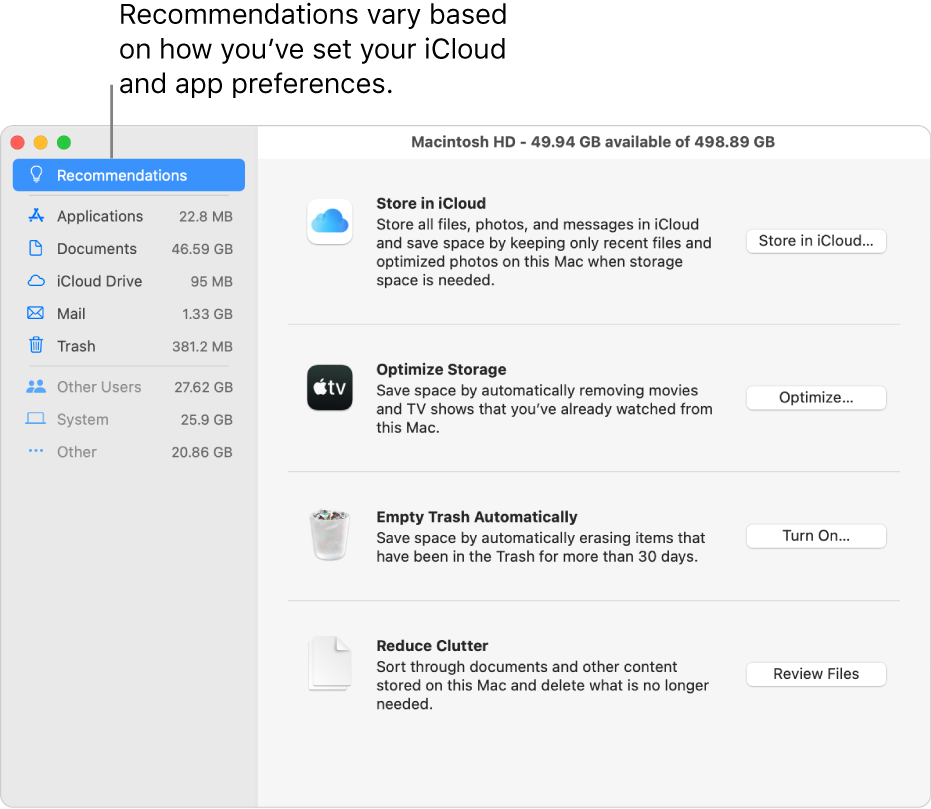This screenshot has width=931, height=809.
Task: Click the iCloud app icon
Action: pyautogui.click(x=330, y=222)
